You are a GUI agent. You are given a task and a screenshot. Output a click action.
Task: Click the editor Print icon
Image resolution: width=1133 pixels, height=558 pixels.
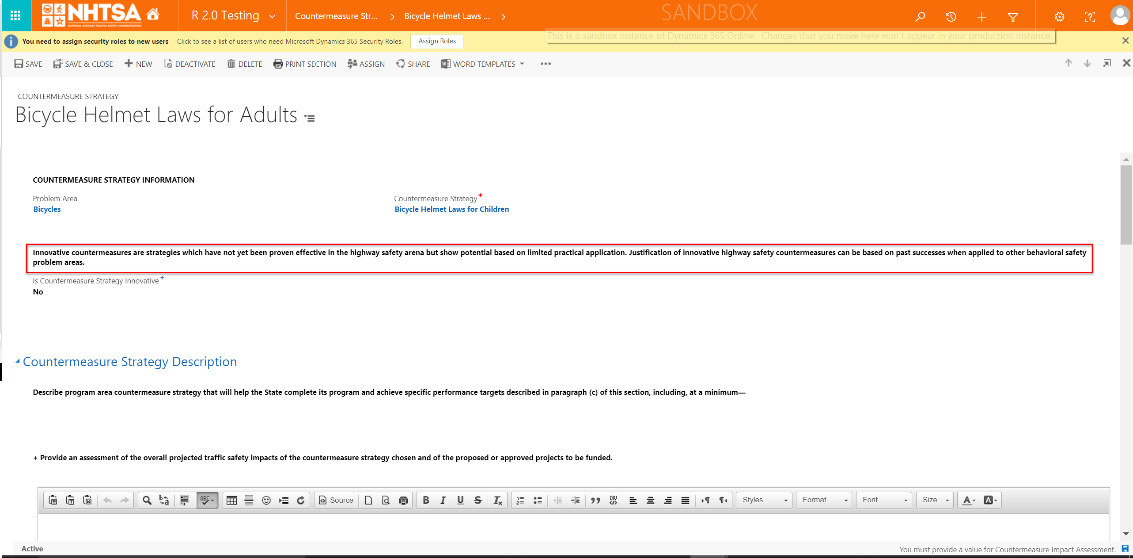pyautogui.click(x=403, y=500)
